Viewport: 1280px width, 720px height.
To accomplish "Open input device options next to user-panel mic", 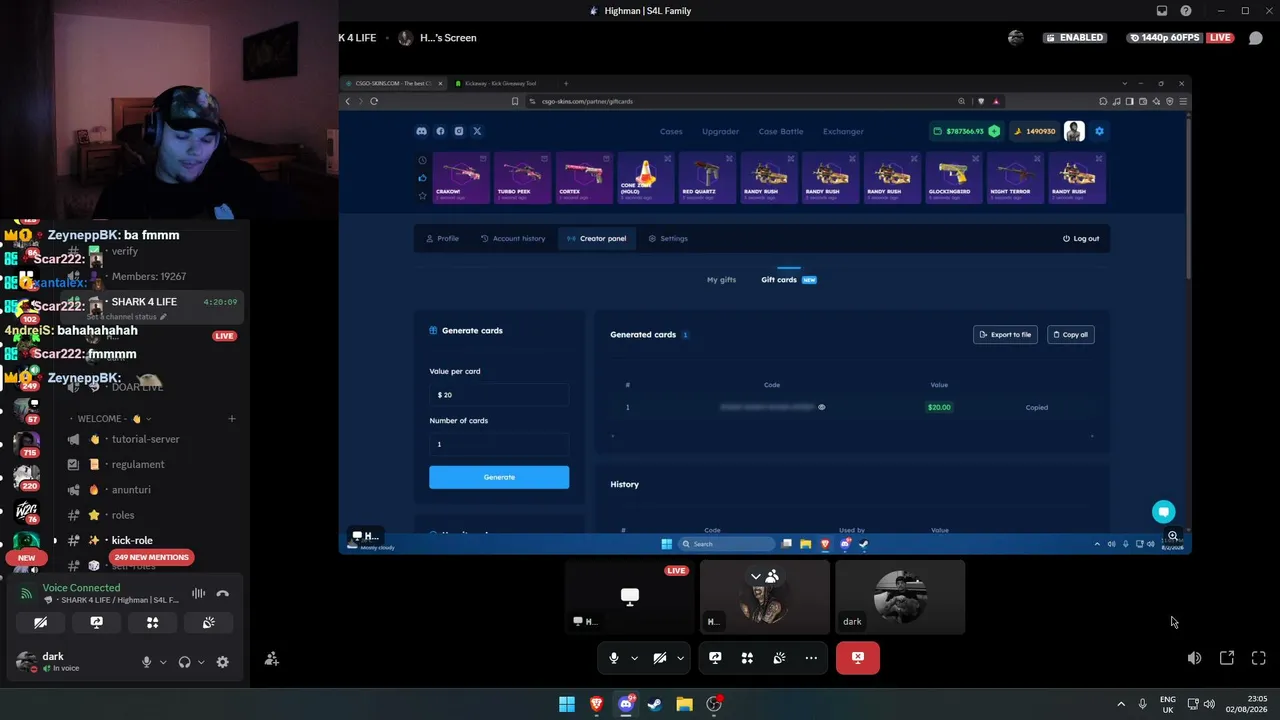I will point(162,662).
